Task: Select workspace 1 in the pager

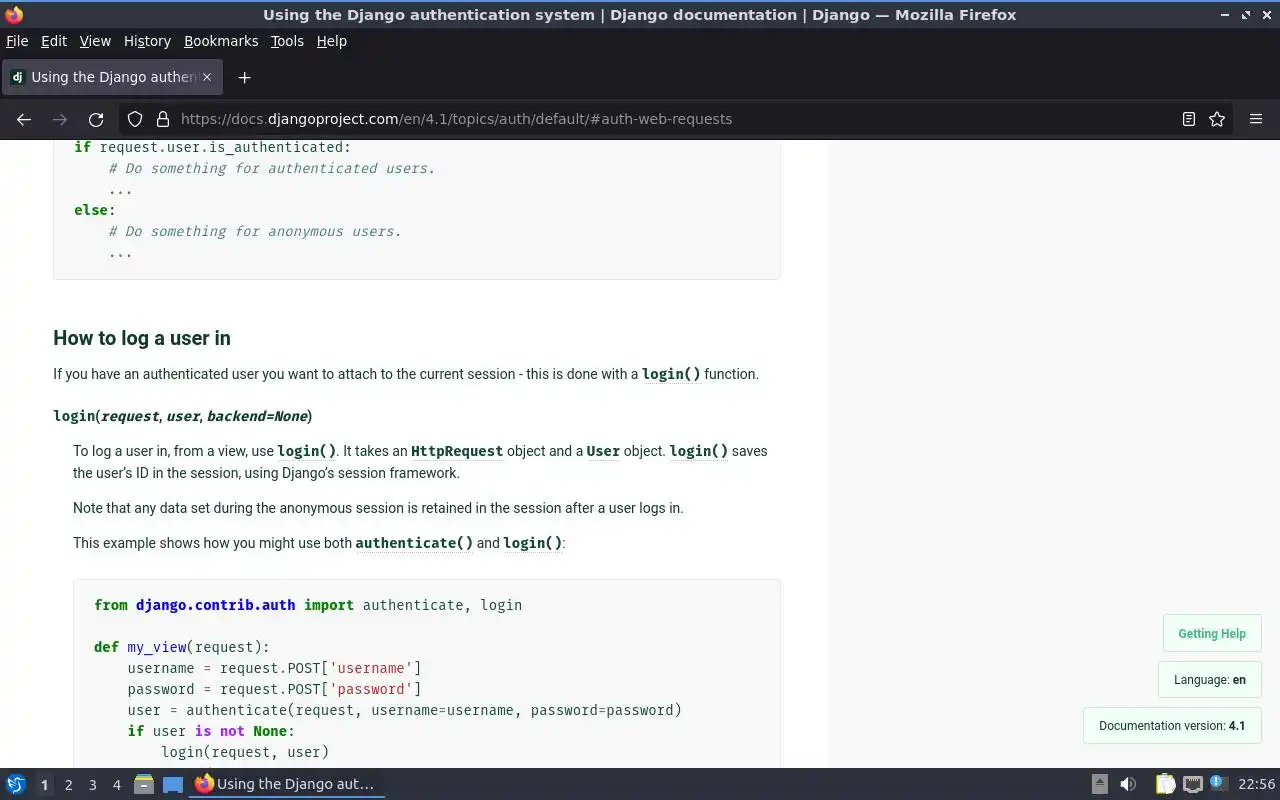Action: pos(44,785)
